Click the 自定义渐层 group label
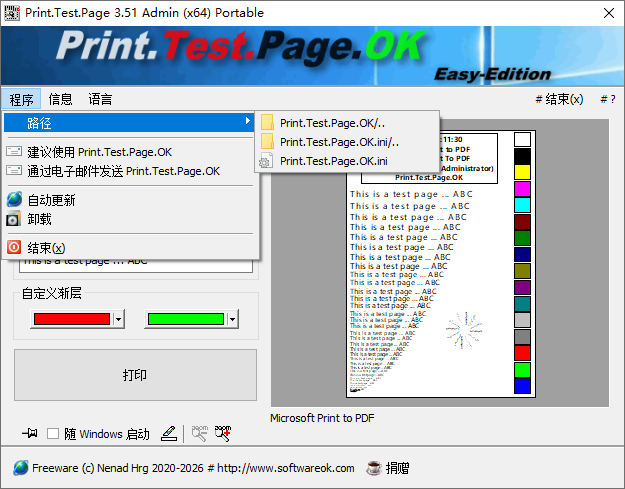This screenshot has height=489, width=625. pos(51,293)
